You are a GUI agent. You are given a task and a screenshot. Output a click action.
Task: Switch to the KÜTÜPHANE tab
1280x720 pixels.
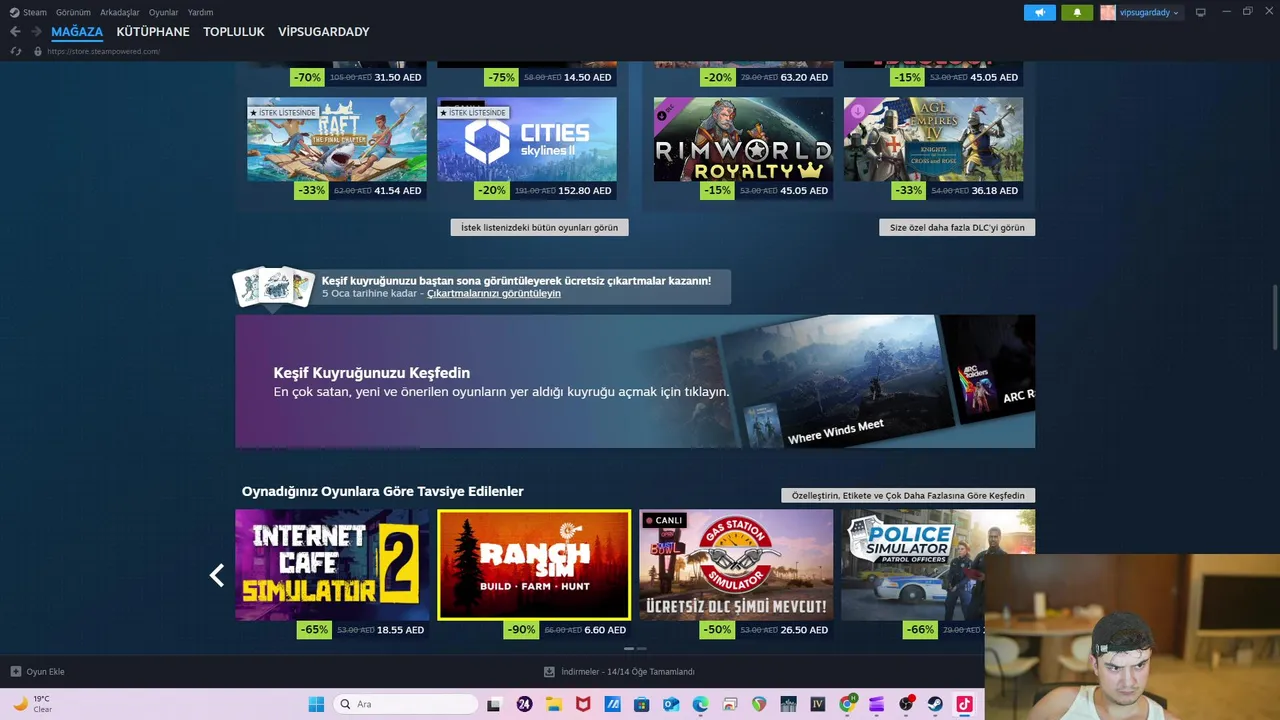click(153, 32)
